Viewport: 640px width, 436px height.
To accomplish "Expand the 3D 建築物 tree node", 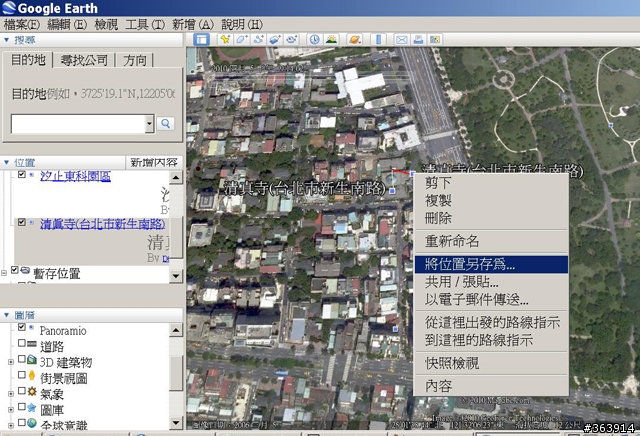I will pos(11,362).
